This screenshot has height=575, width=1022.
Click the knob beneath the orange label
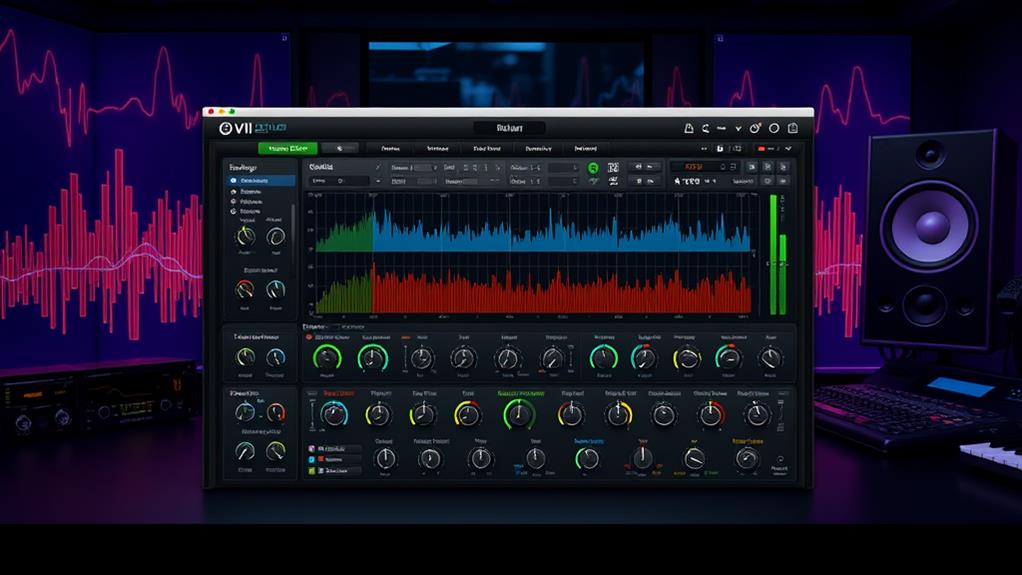pos(747,459)
